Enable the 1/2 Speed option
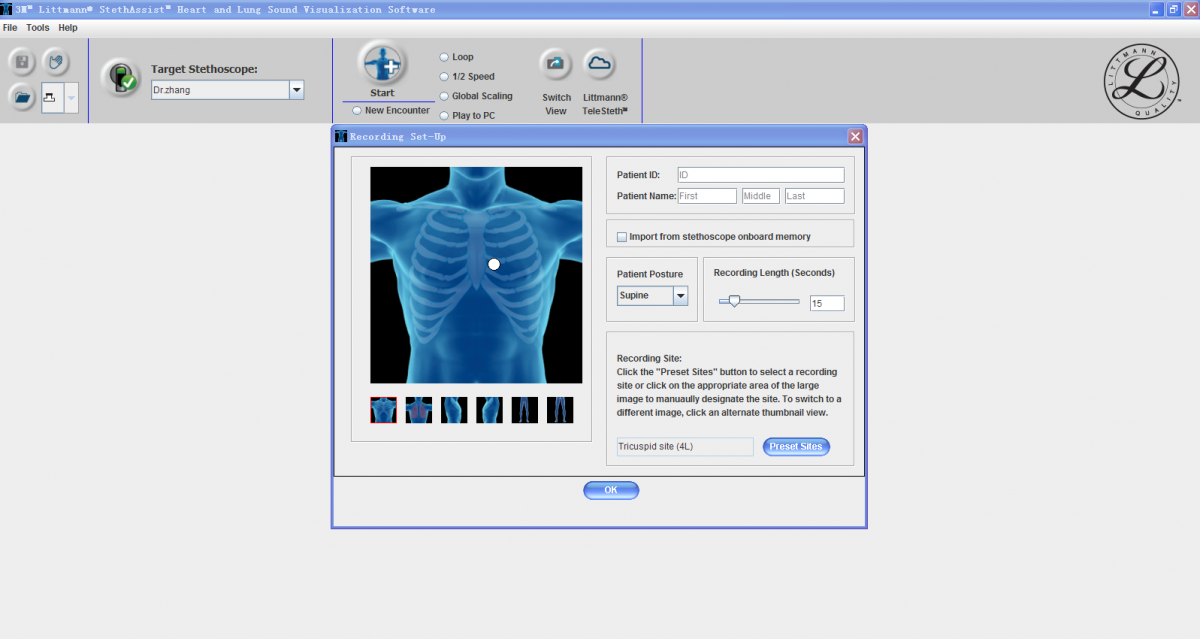 click(444, 76)
